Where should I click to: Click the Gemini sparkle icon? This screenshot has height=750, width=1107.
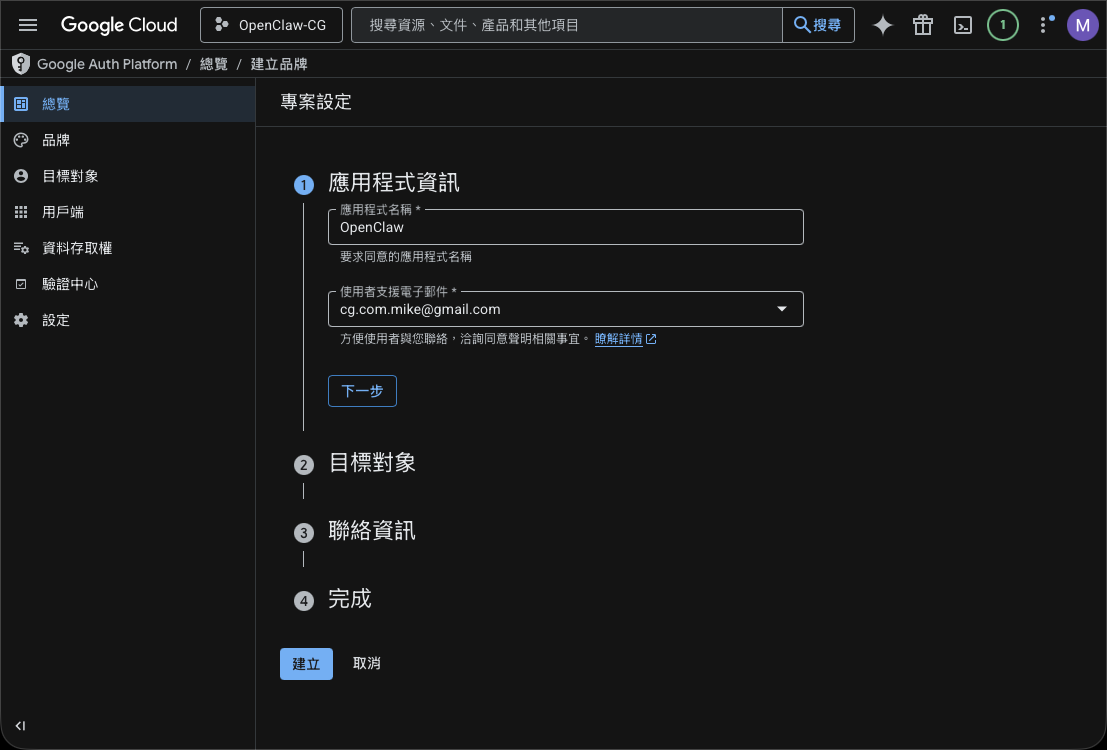(882, 25)
